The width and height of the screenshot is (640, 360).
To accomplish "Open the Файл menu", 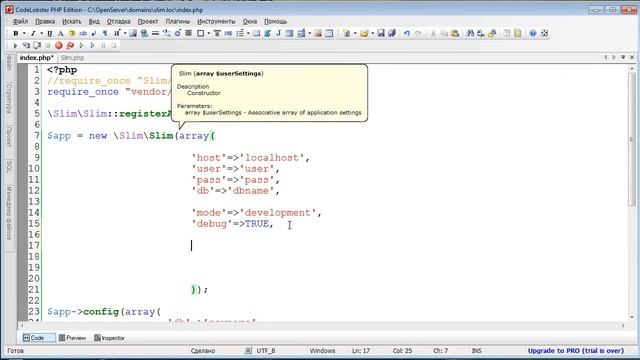I will pyautogui.click(x=20, y=21).
